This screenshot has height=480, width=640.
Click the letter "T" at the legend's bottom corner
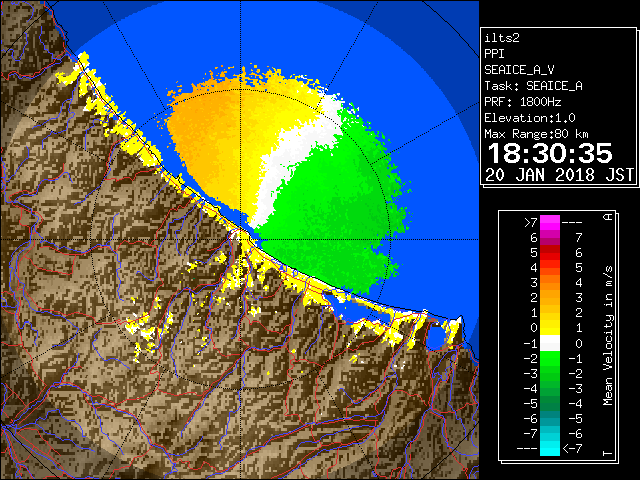coord(608,453)
